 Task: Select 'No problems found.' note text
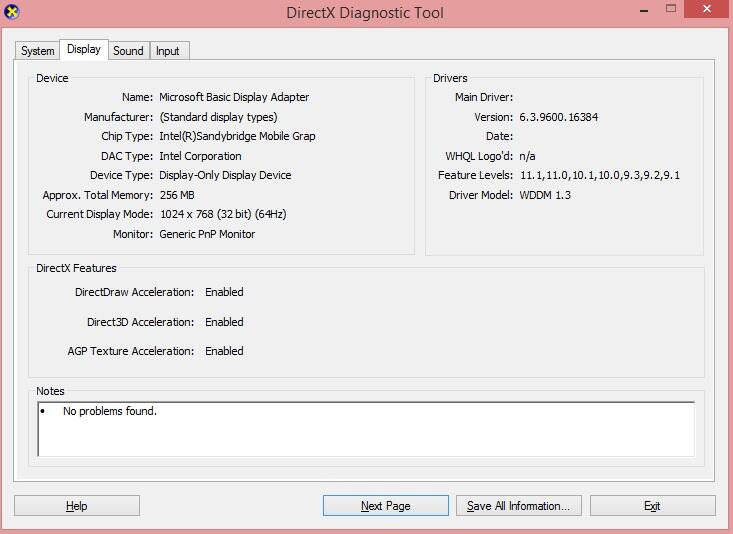tap(110, 411)
